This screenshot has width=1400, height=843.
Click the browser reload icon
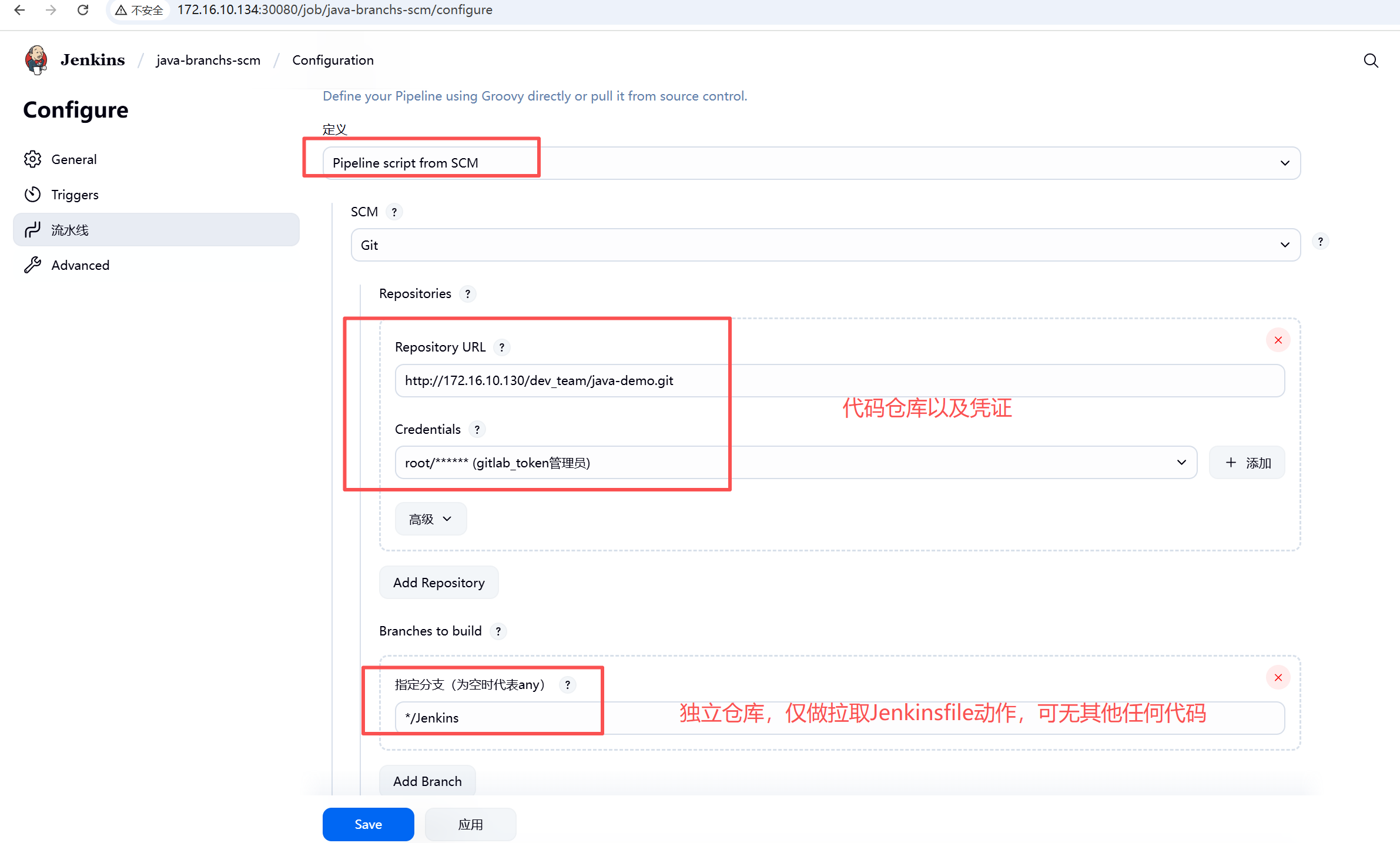click(x=83, y=10)
